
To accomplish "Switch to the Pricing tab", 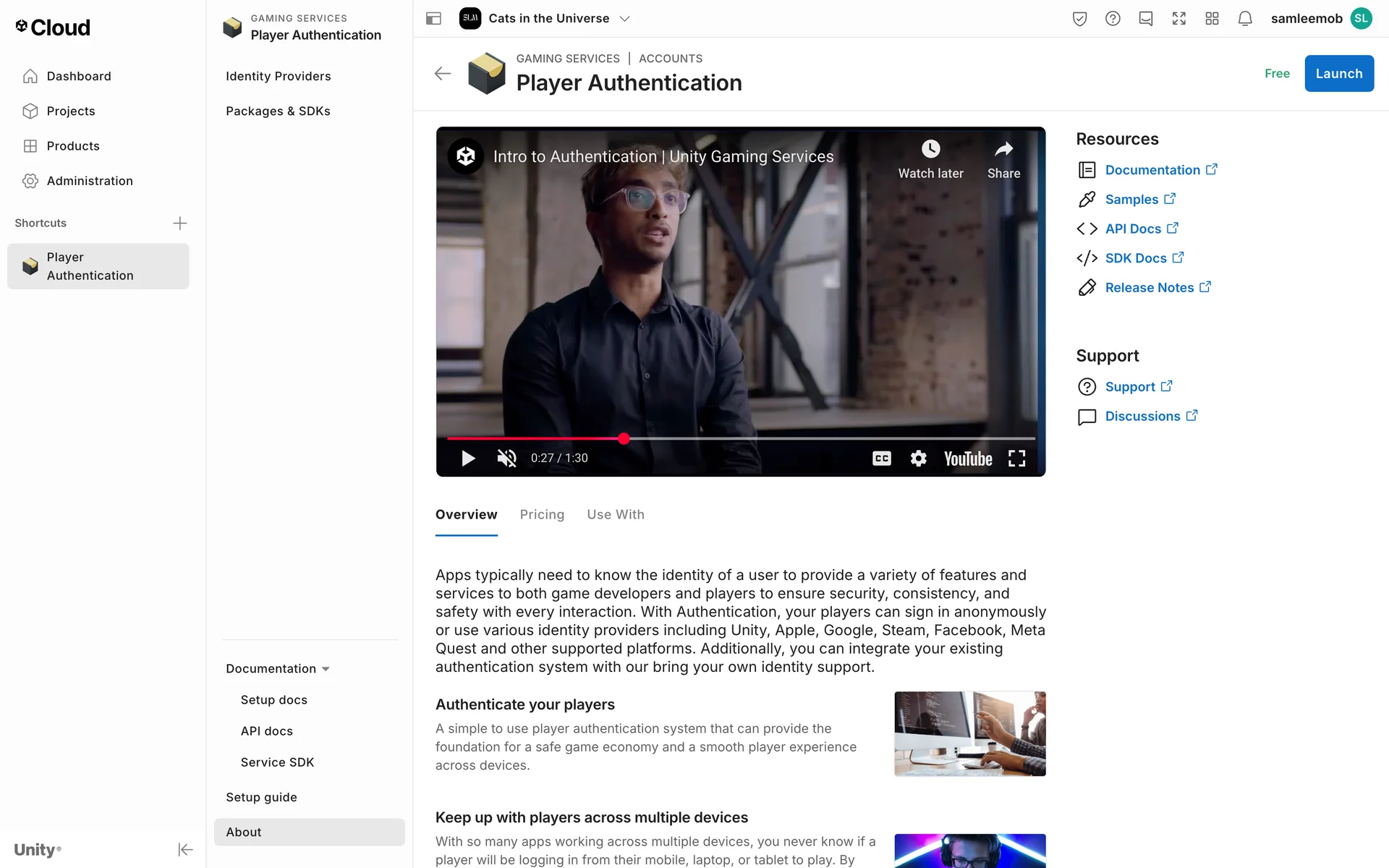I will 542,514.
